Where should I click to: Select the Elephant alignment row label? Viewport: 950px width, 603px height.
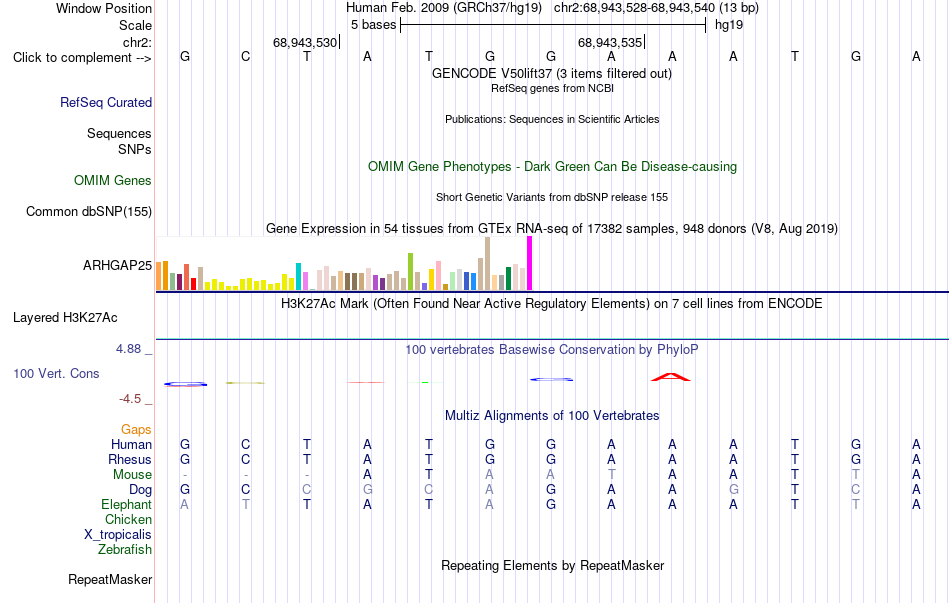click(x=127, y=505)
